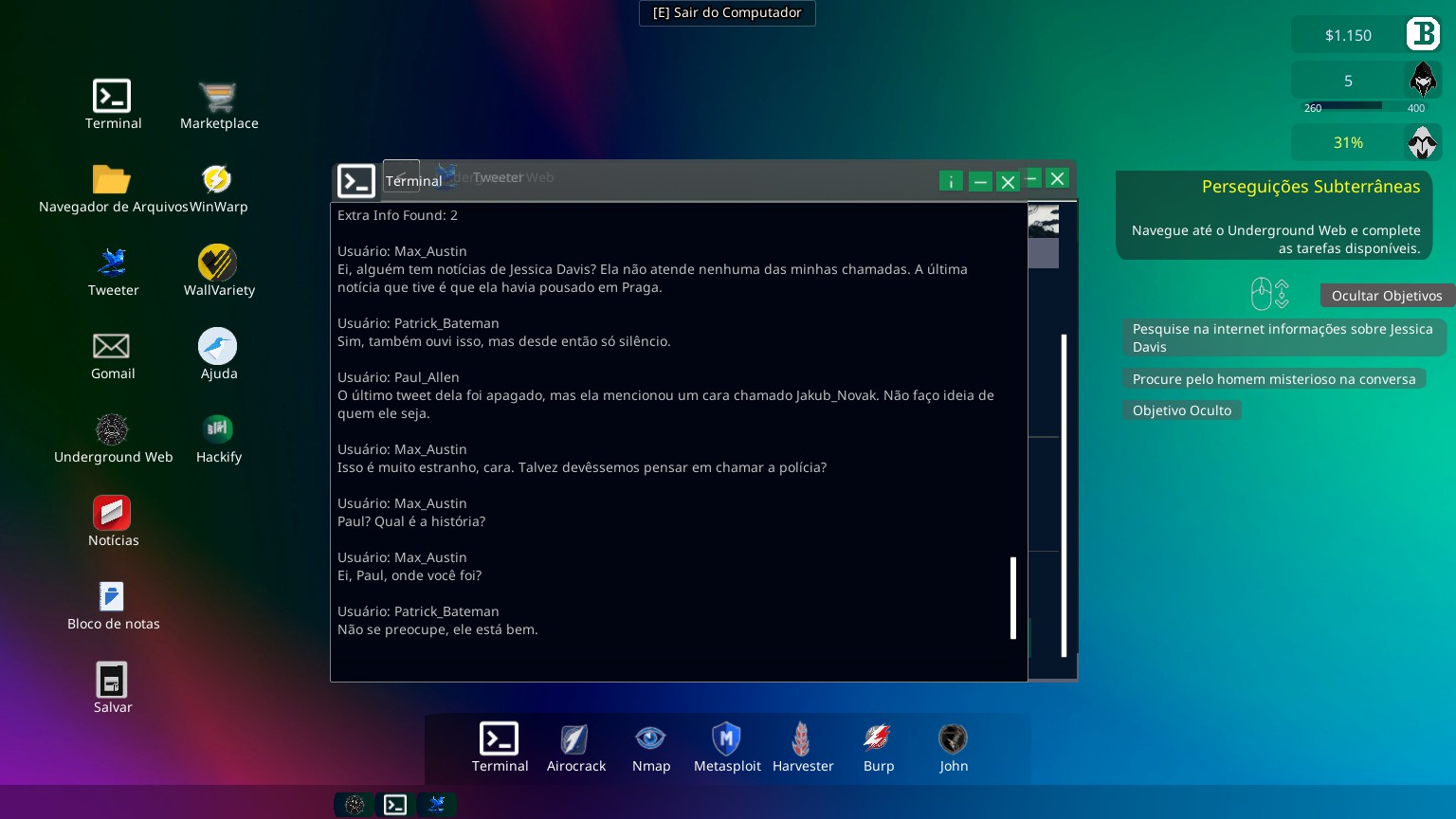Viewport: 1456px width, 819px height.
Task: Launch the Harvester tool in the dock
Action: click(x=802, y=738)
